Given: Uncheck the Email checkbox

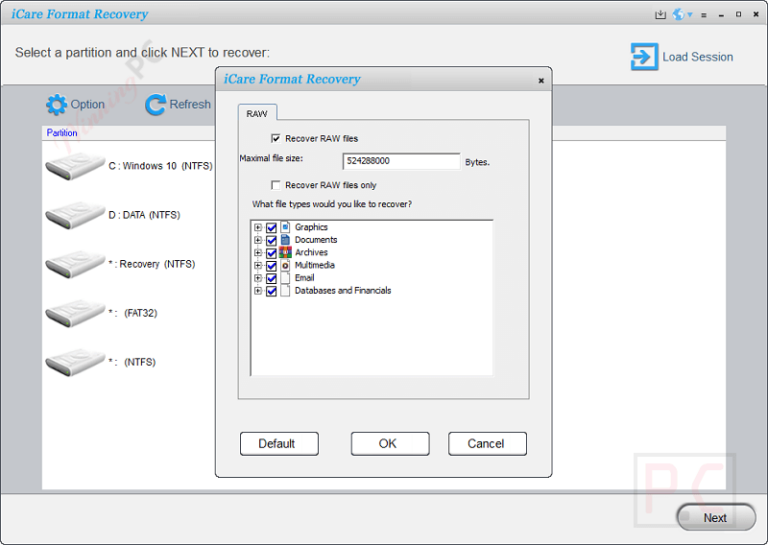Looking at the screenshot, I should 271,279.
